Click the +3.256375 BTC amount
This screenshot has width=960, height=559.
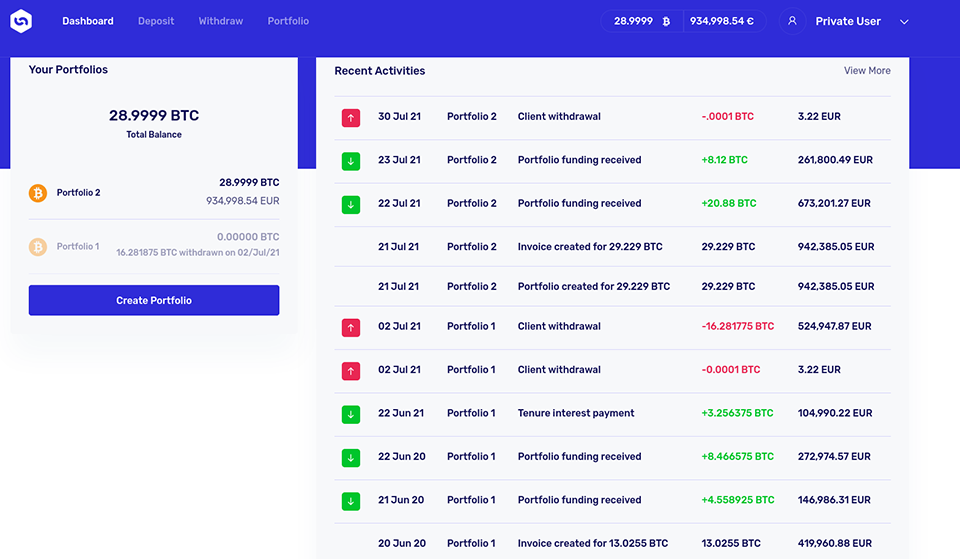tap(737, 413)
